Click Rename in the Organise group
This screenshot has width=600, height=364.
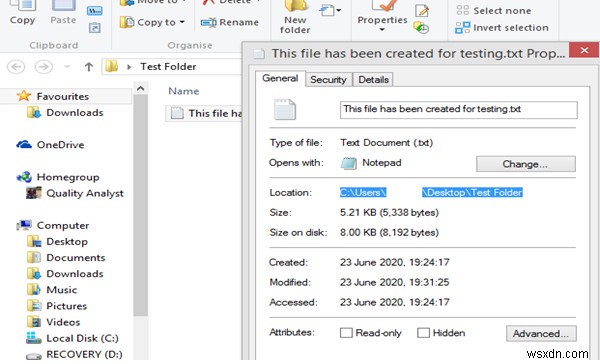pos(230,23)
